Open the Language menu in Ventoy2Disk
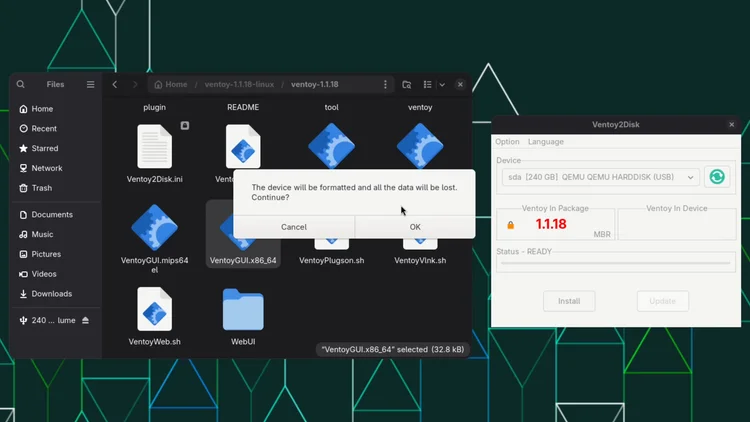Screen dimensions: 750x422 tap(545, 142)
